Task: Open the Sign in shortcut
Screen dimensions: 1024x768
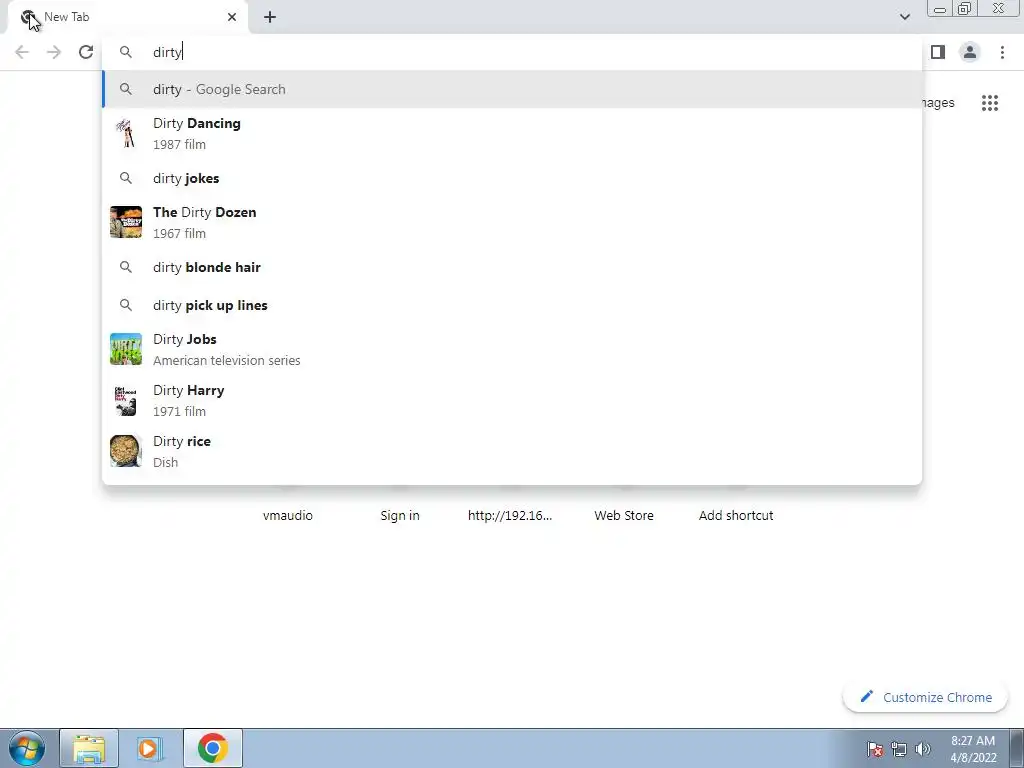Action: tap(400, 515)
